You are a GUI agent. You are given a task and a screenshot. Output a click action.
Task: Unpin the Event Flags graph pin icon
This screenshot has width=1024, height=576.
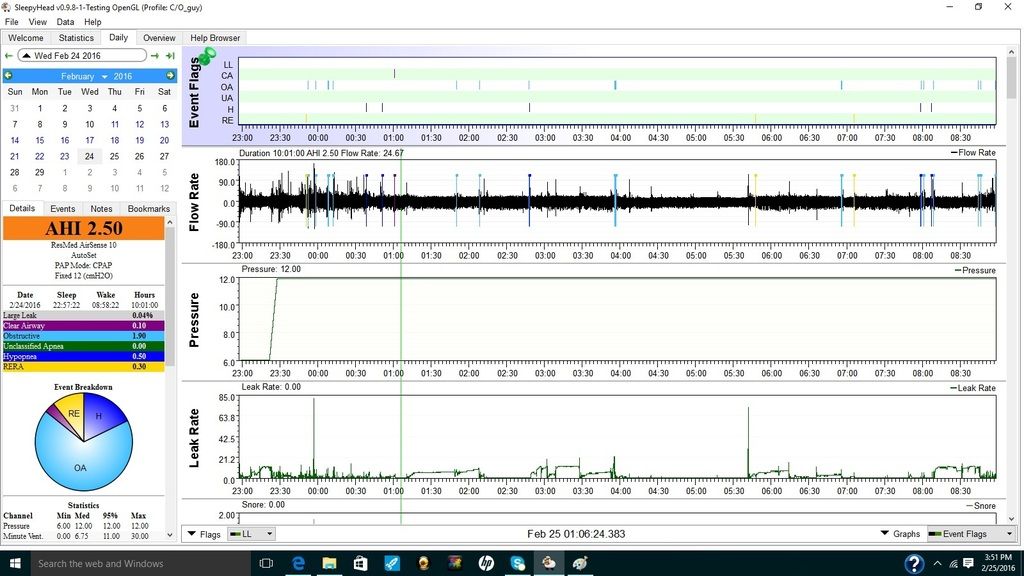[208, 56]
